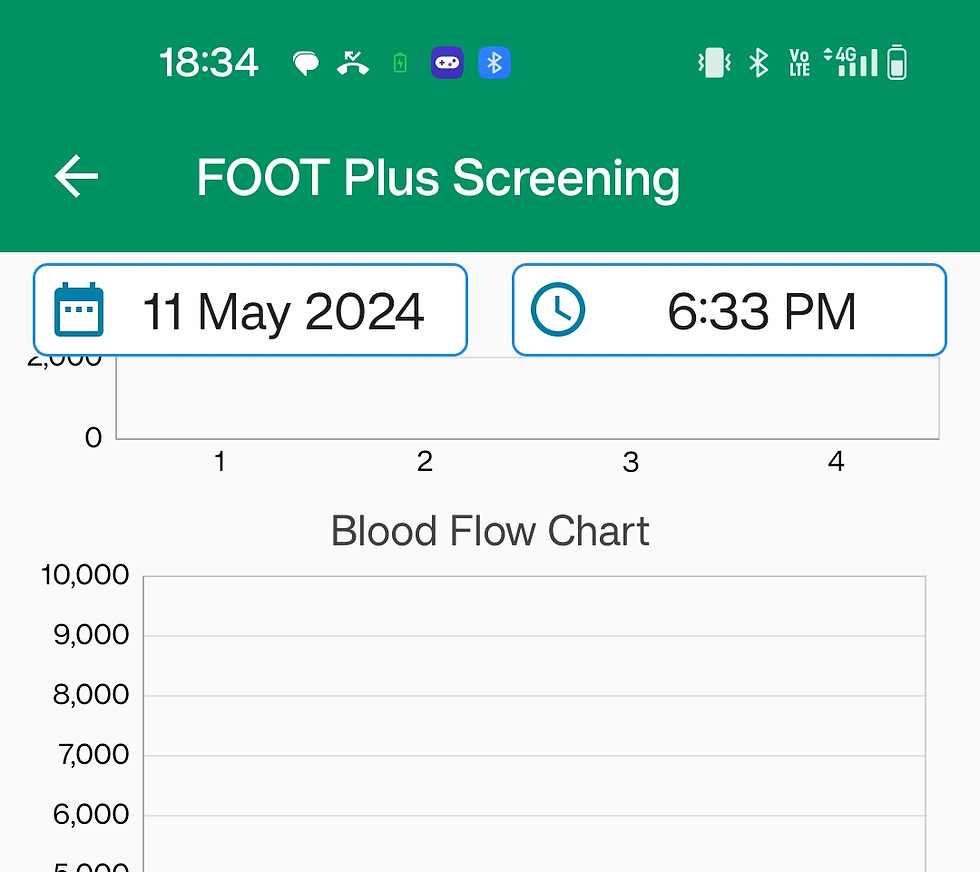Tap the 10,000 y-axis label
The height and width of the screenshot is (872, 980).
point(85,575)
